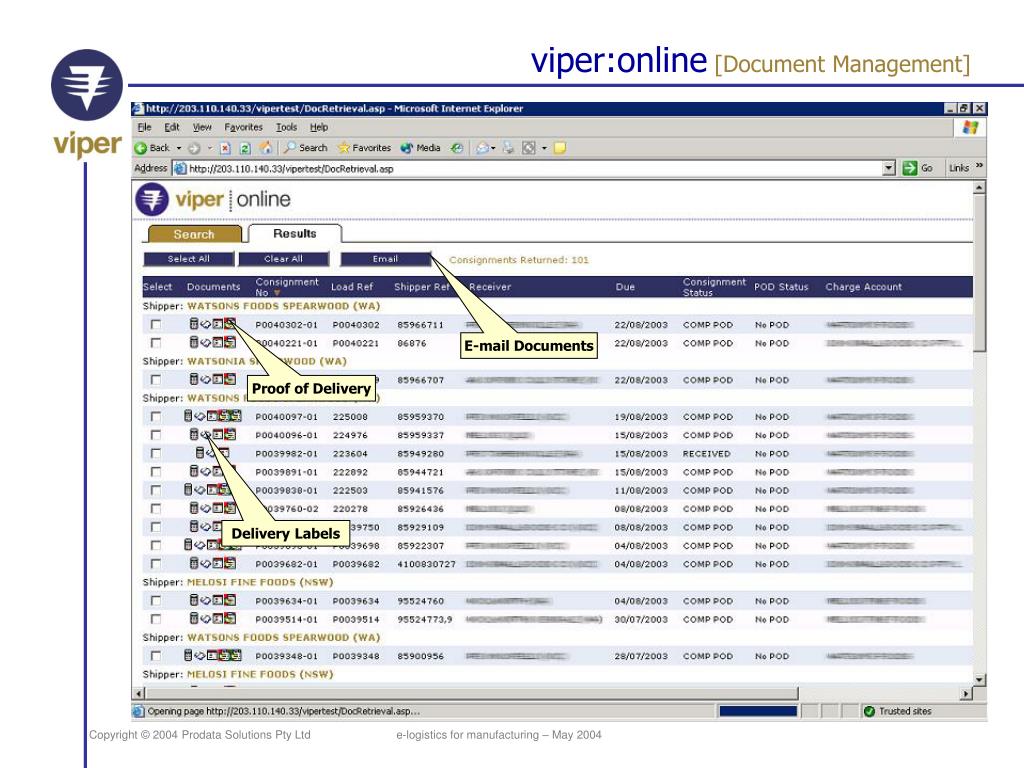Switch to the Results tab

295,233
